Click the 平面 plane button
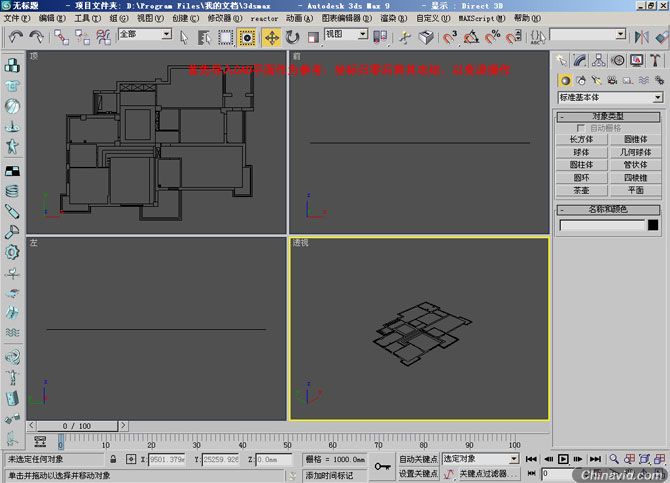Screen dimensions: 670x483 click(635, 190)
